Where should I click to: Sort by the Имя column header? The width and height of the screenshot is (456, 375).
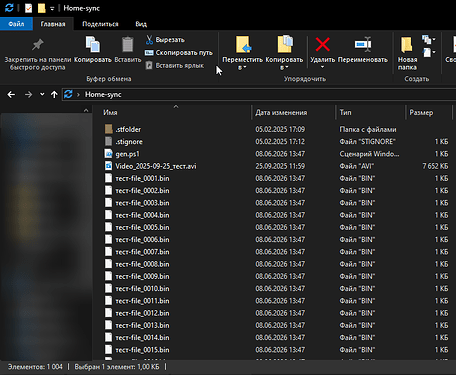(x=110, y=113)
